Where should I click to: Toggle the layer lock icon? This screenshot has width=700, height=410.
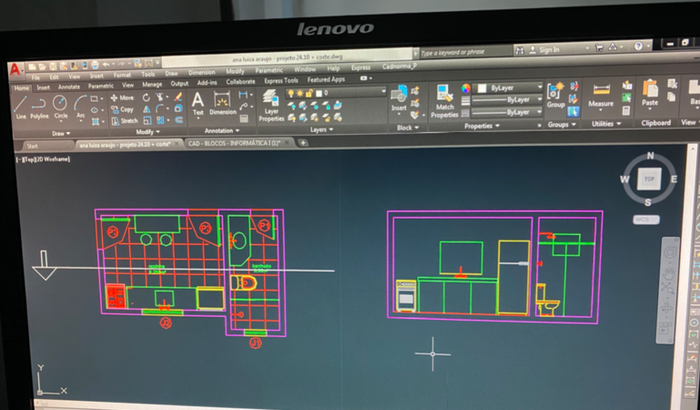309,93
